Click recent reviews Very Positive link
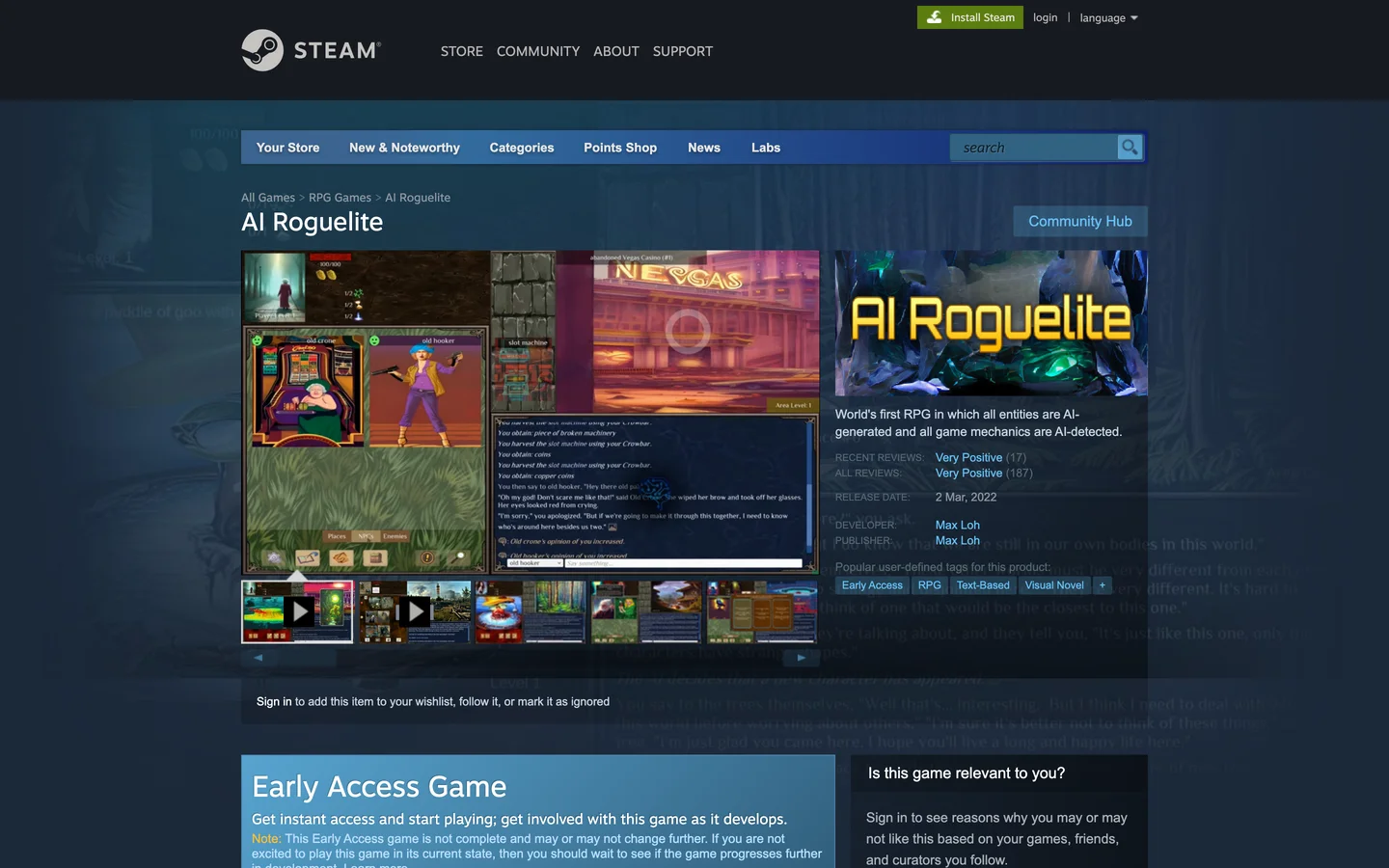1389x868 pixels. pyautogui.click(x=968, y=457)
